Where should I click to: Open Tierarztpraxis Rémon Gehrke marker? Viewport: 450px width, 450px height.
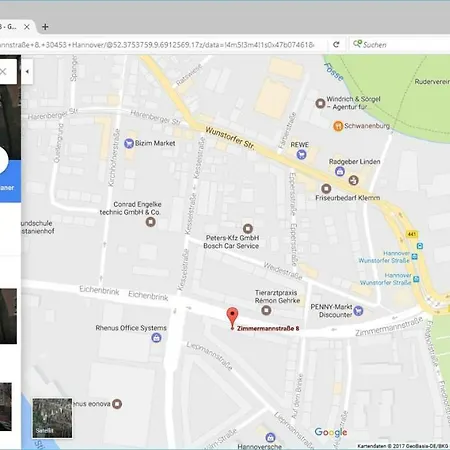click(266, 311)
